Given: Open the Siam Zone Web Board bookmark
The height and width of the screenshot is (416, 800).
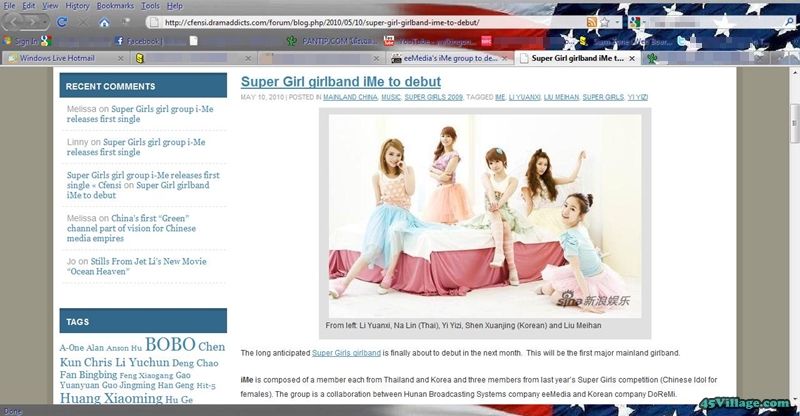Looking at the screenshot, I should [627, 41].
